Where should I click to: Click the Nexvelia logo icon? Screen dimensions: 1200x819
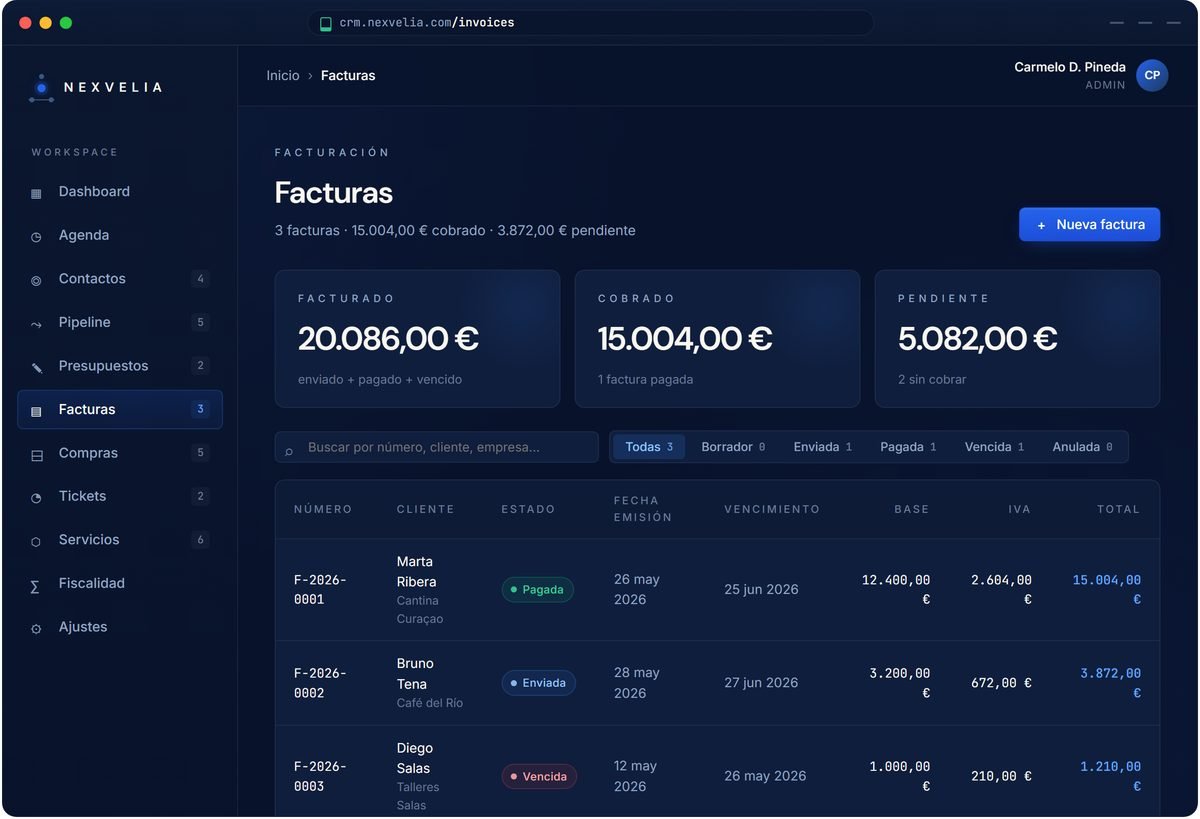pos(41,88)
